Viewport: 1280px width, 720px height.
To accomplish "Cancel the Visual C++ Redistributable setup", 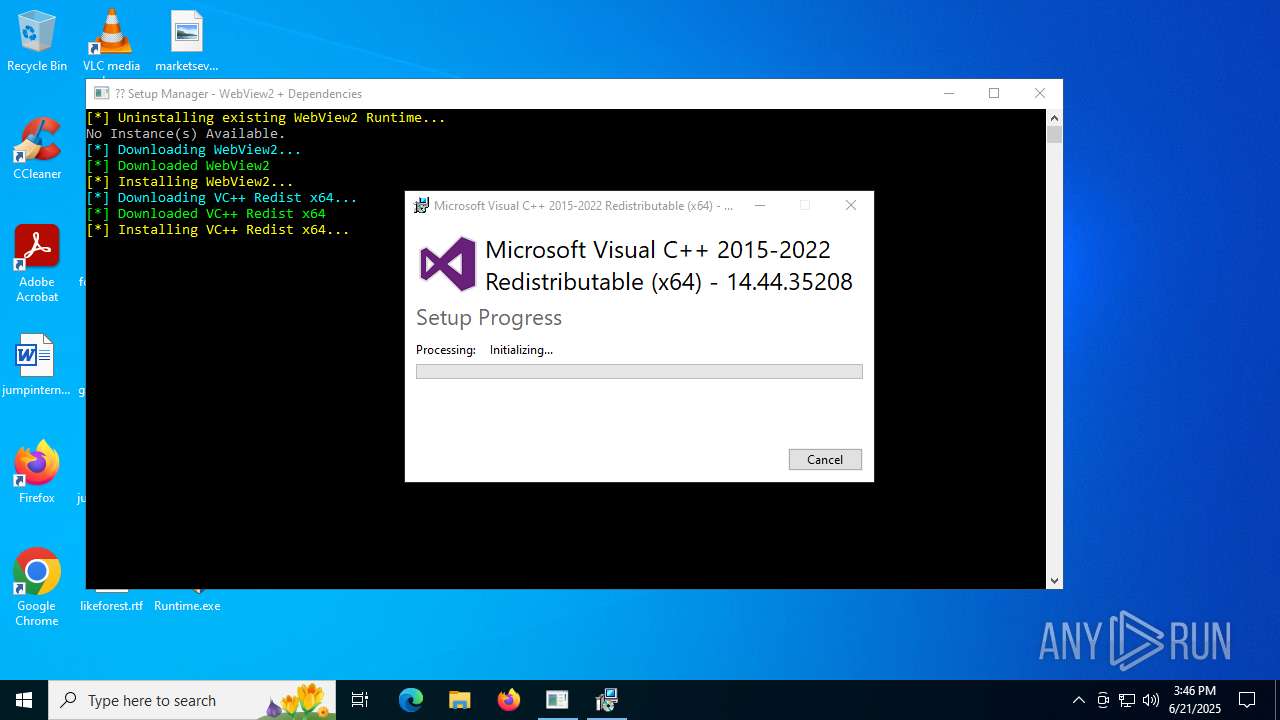I will click(x=825, y=459).
